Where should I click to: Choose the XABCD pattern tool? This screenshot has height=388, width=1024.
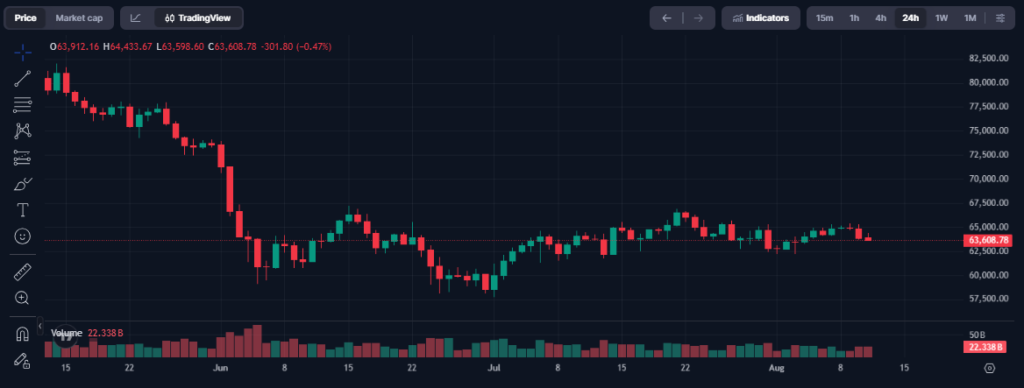pos(22,131)
